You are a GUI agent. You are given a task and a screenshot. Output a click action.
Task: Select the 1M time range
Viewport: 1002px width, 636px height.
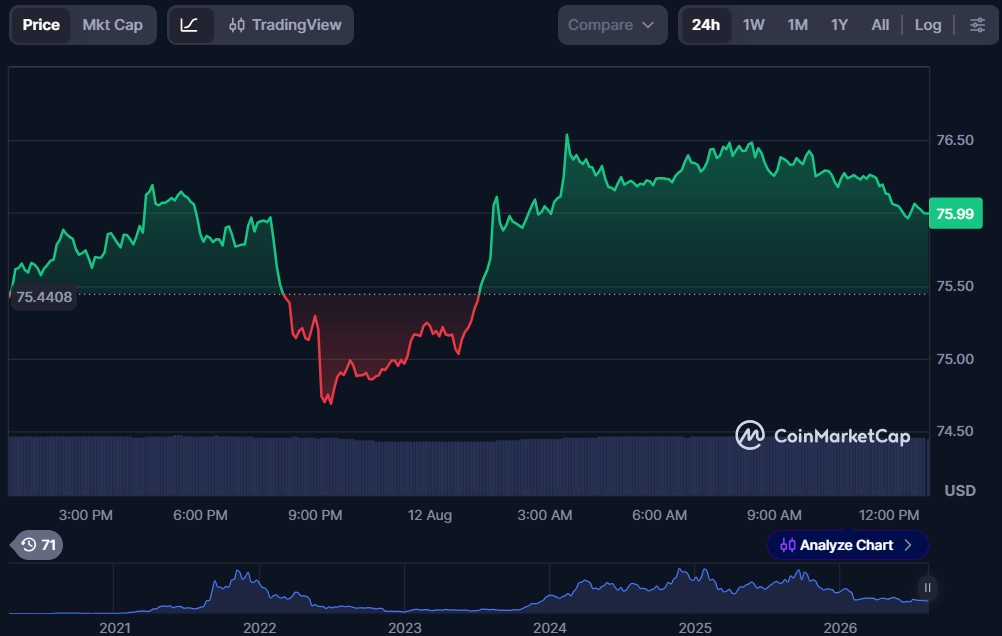(x=798, y=25)
